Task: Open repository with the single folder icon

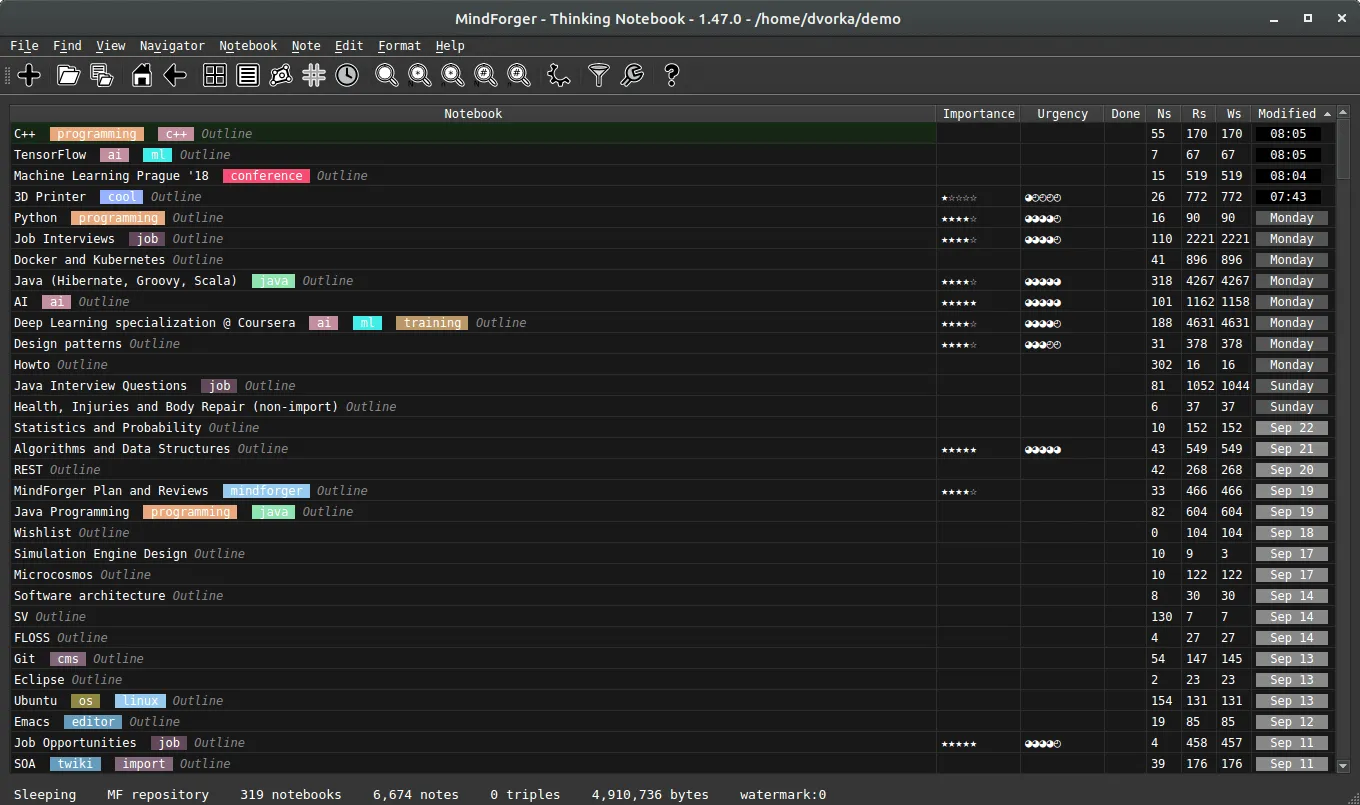Action: (x=68, y=74)
